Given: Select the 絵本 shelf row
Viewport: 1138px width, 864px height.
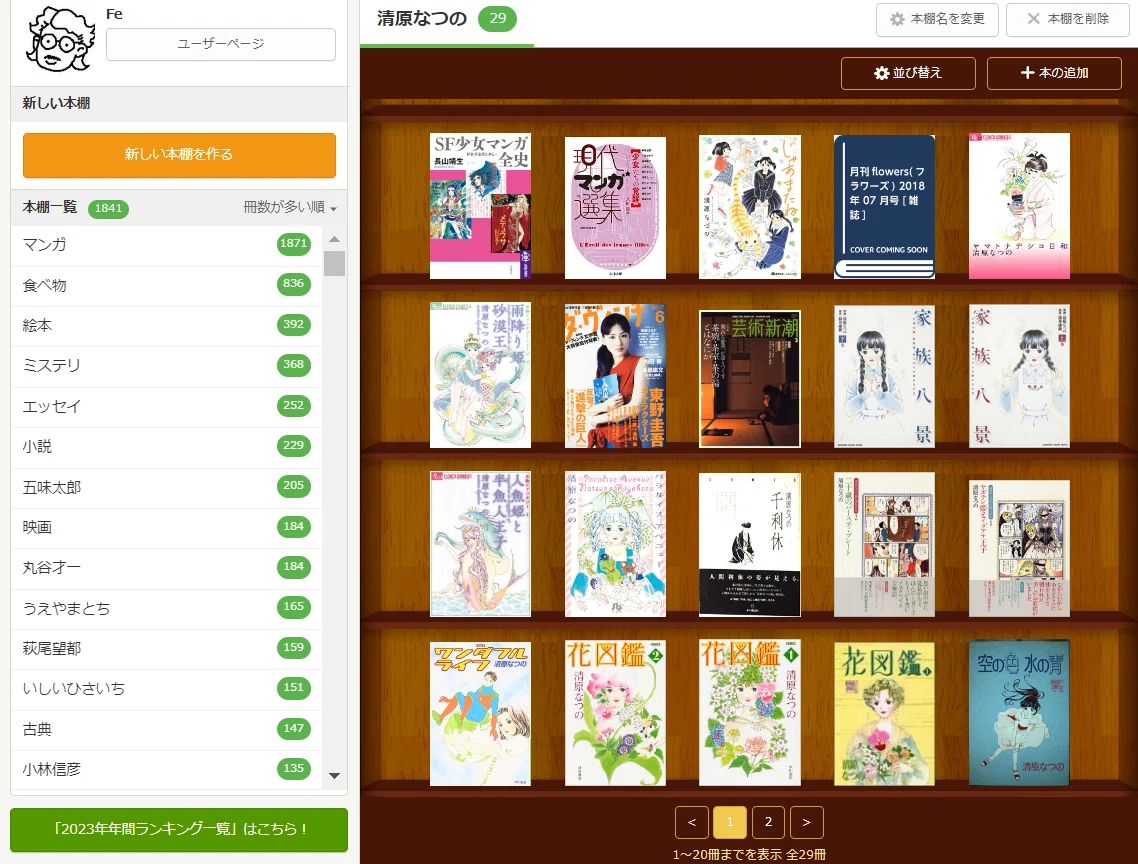Looking at the screenshot, I should point(166,325).
